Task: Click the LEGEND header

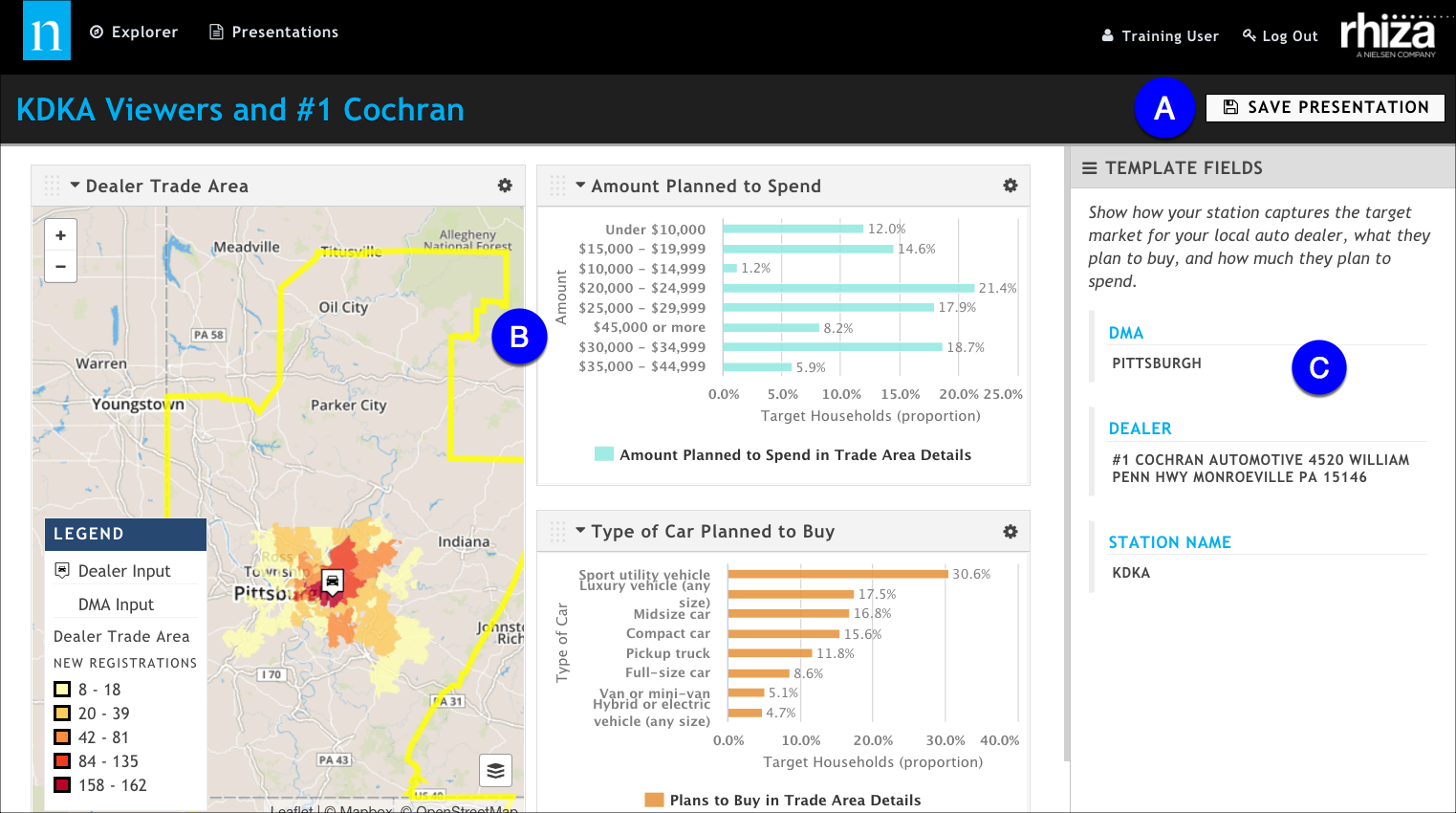Action: [x=125, y=535]
